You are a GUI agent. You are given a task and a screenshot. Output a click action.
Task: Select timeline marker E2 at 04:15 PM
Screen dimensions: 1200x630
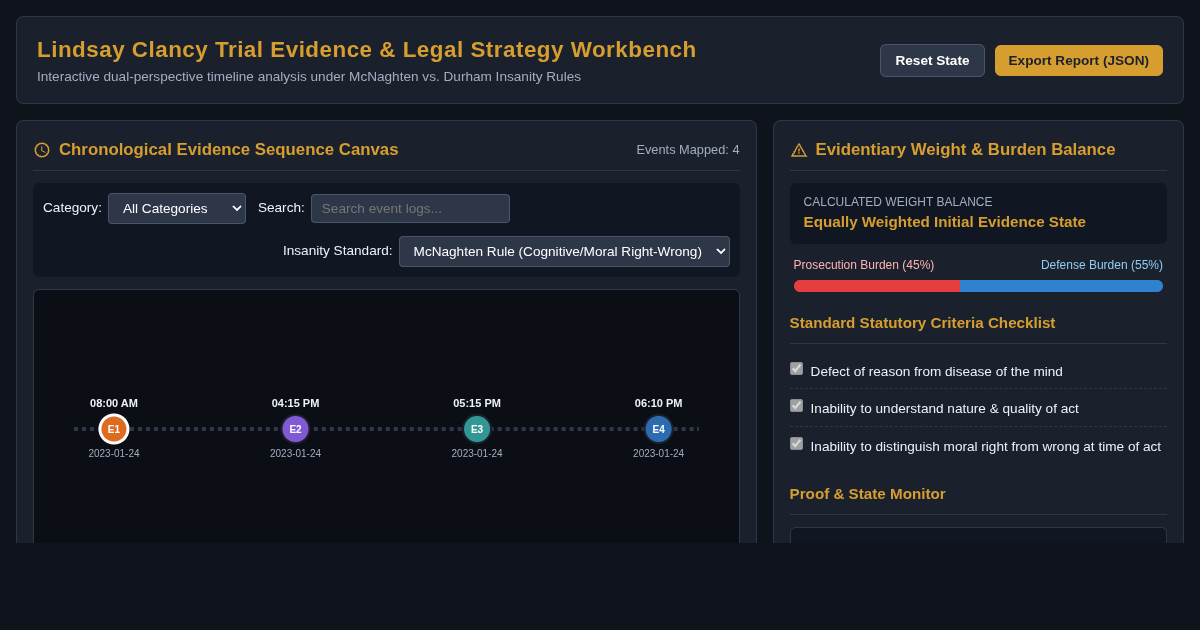click(295, 429)
